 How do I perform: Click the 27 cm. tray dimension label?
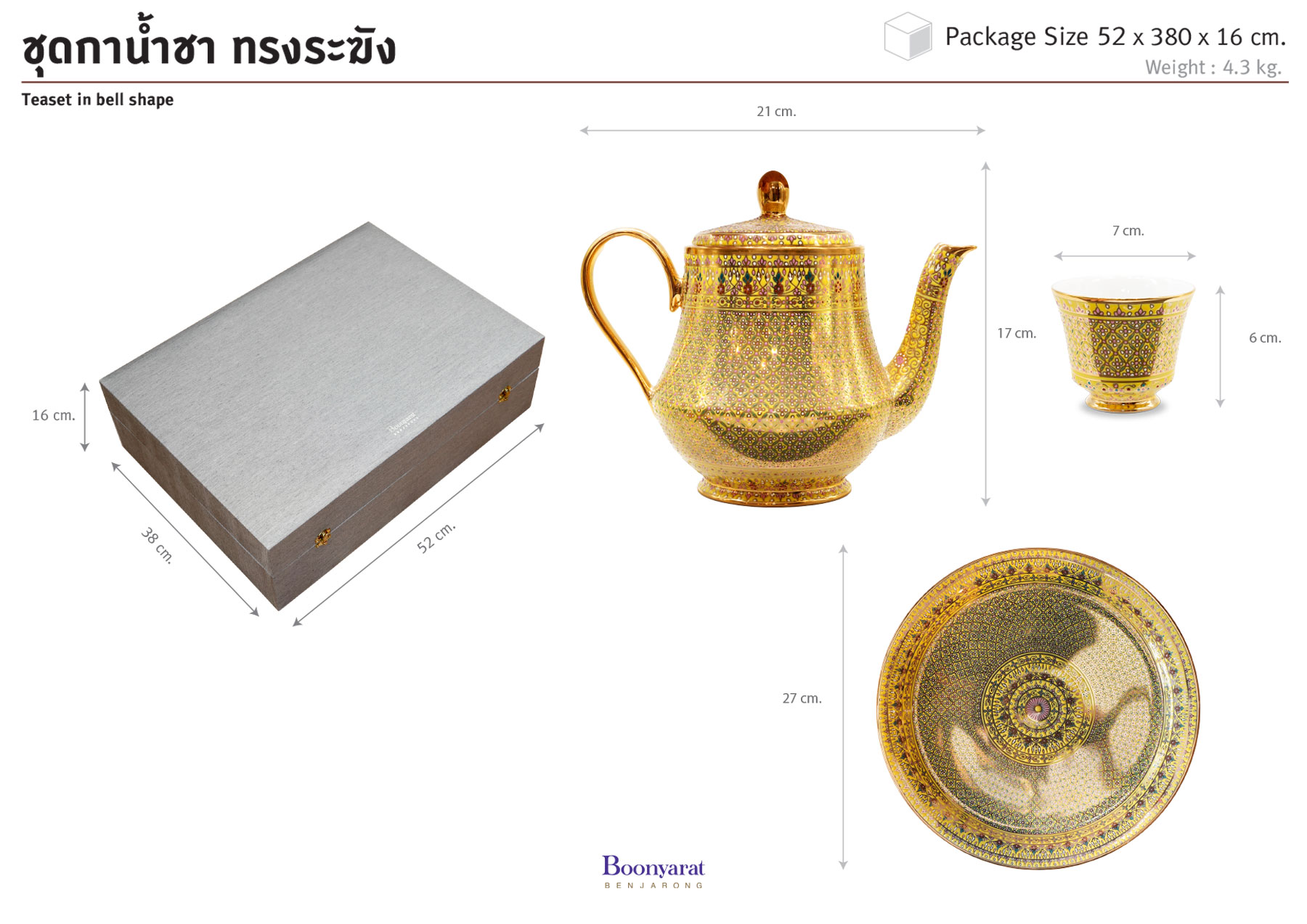tap(802, 698)
